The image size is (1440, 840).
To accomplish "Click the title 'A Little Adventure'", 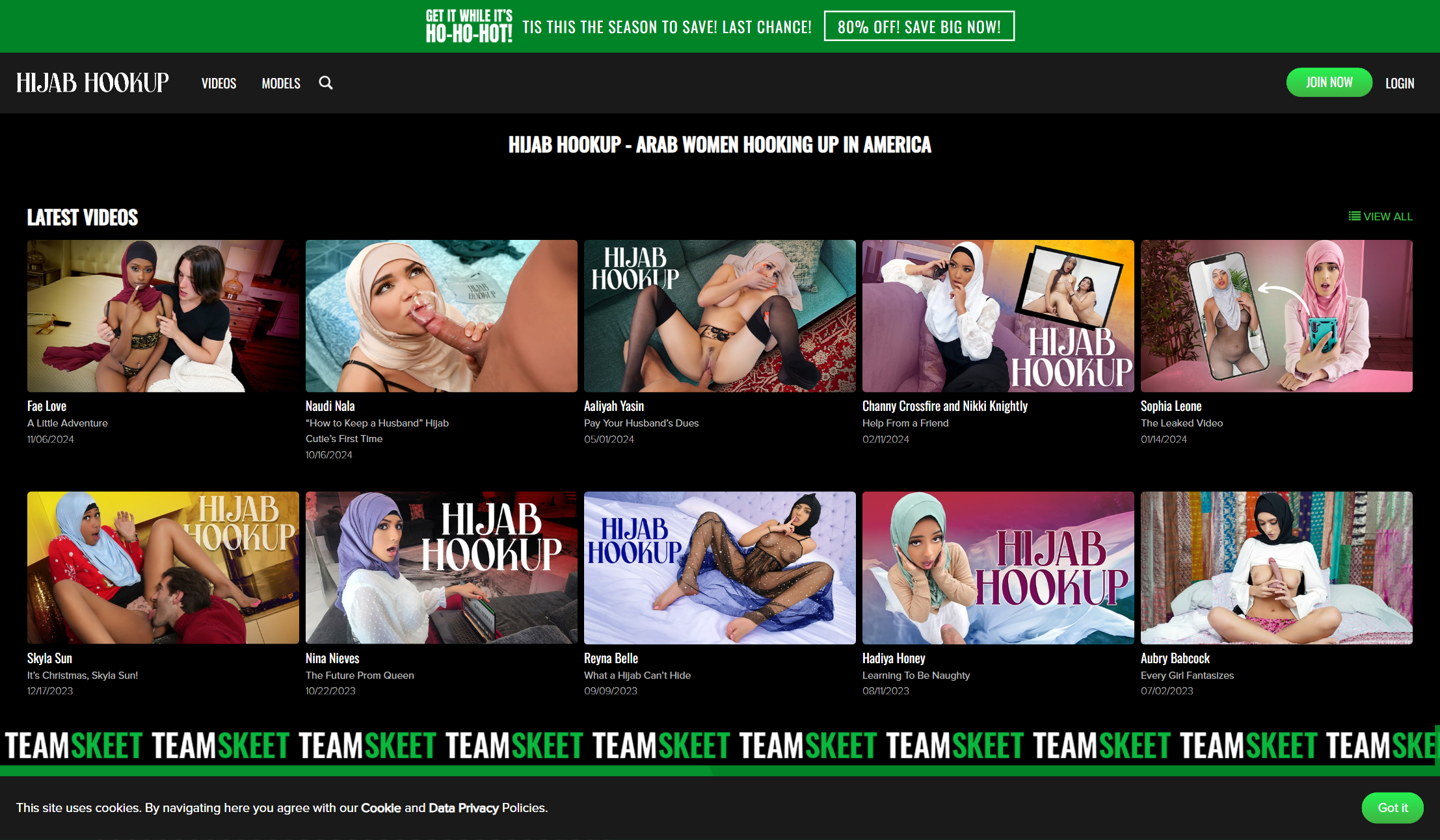I will (x=68, y=423).
